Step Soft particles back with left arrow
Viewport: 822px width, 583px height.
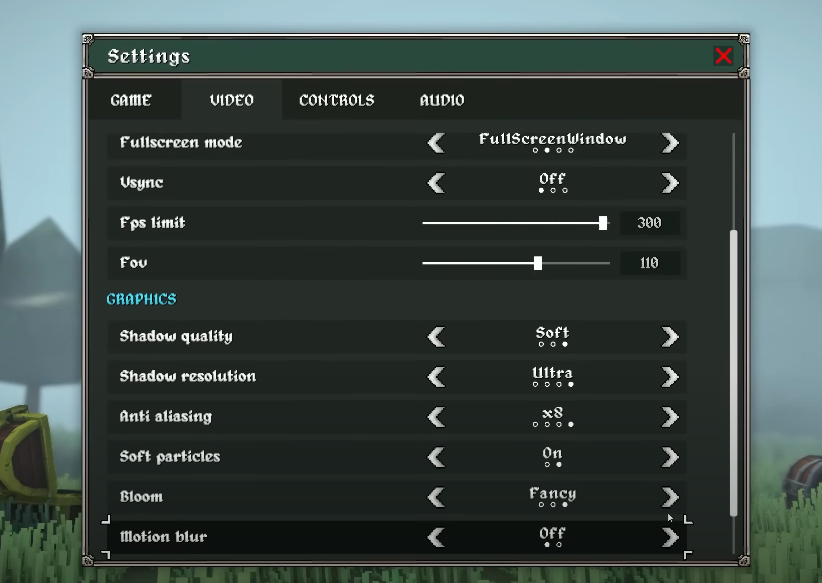pos(436,457)
